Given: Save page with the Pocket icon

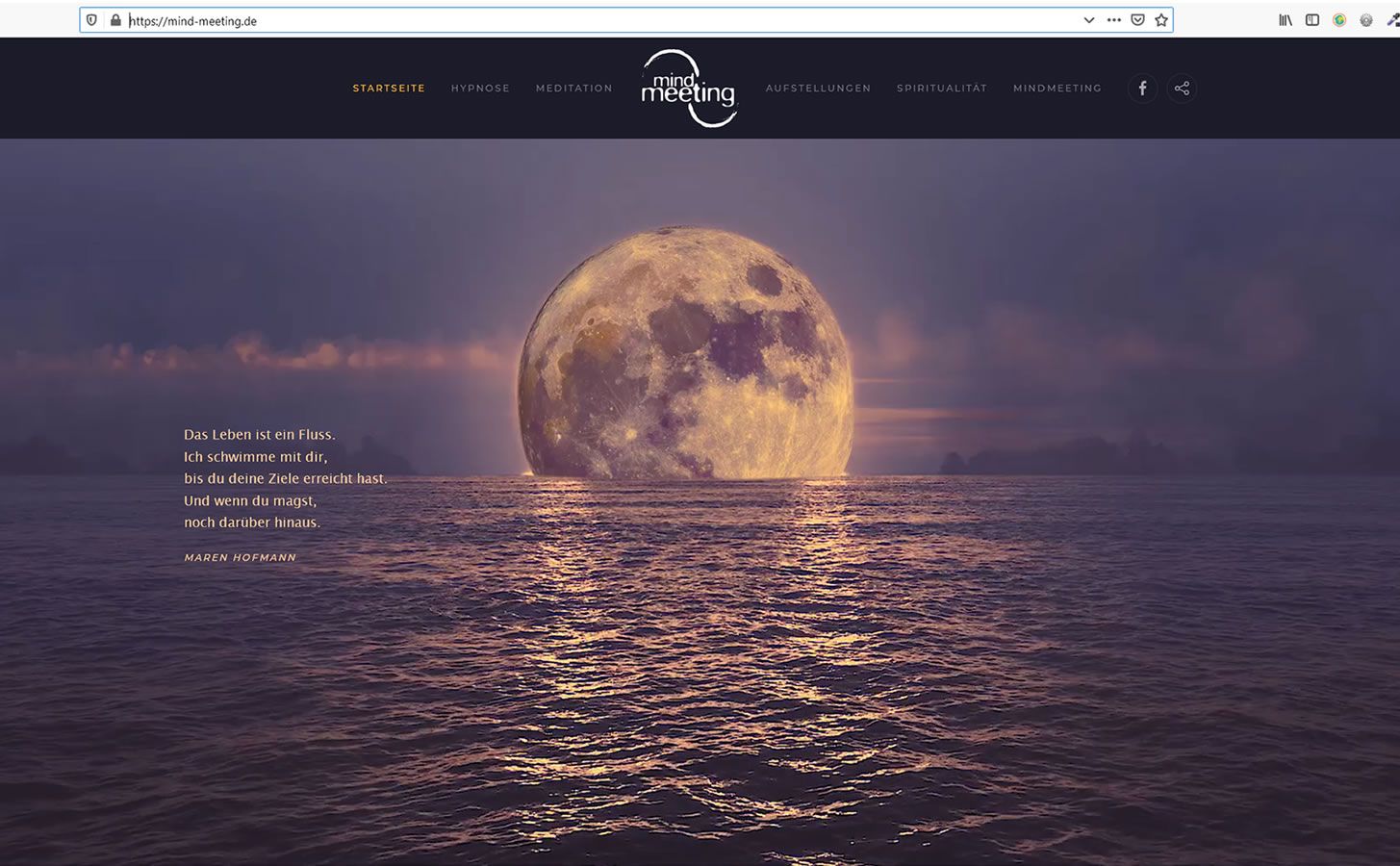Looking at the screenshot, I should click(x=1137, y=20).
